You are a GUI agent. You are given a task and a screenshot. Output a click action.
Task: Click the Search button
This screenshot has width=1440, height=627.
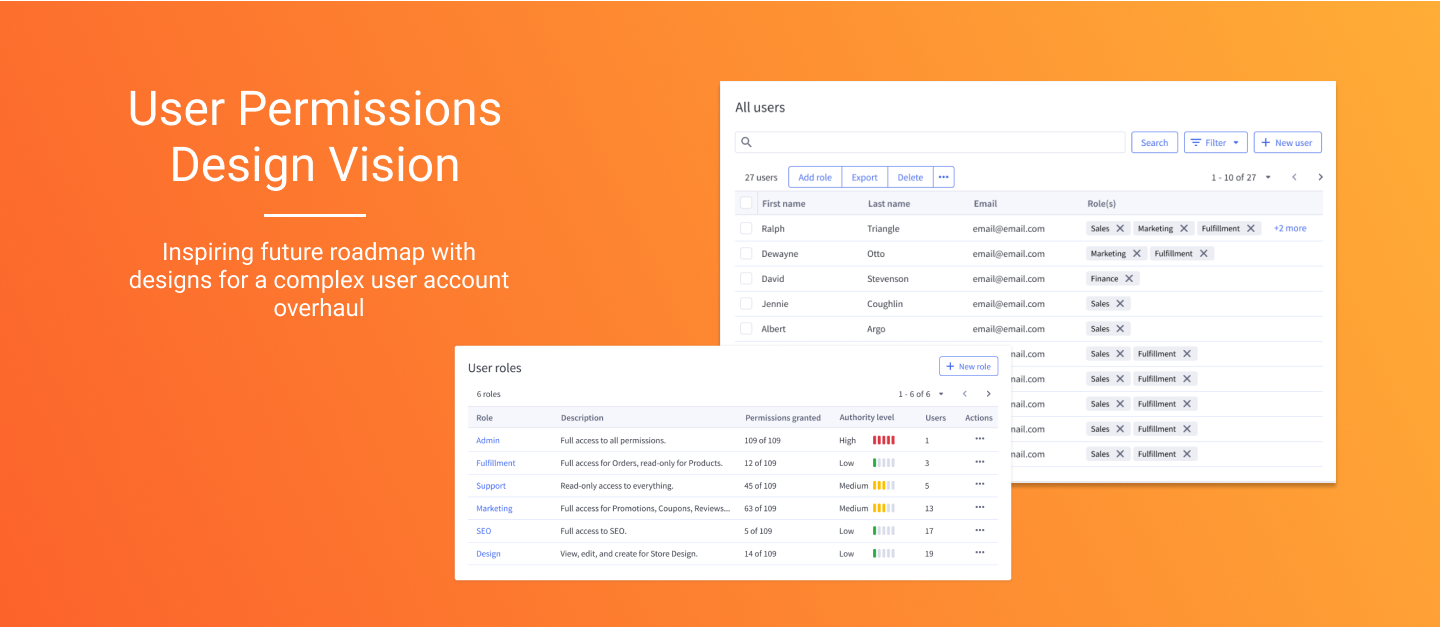1154,143
